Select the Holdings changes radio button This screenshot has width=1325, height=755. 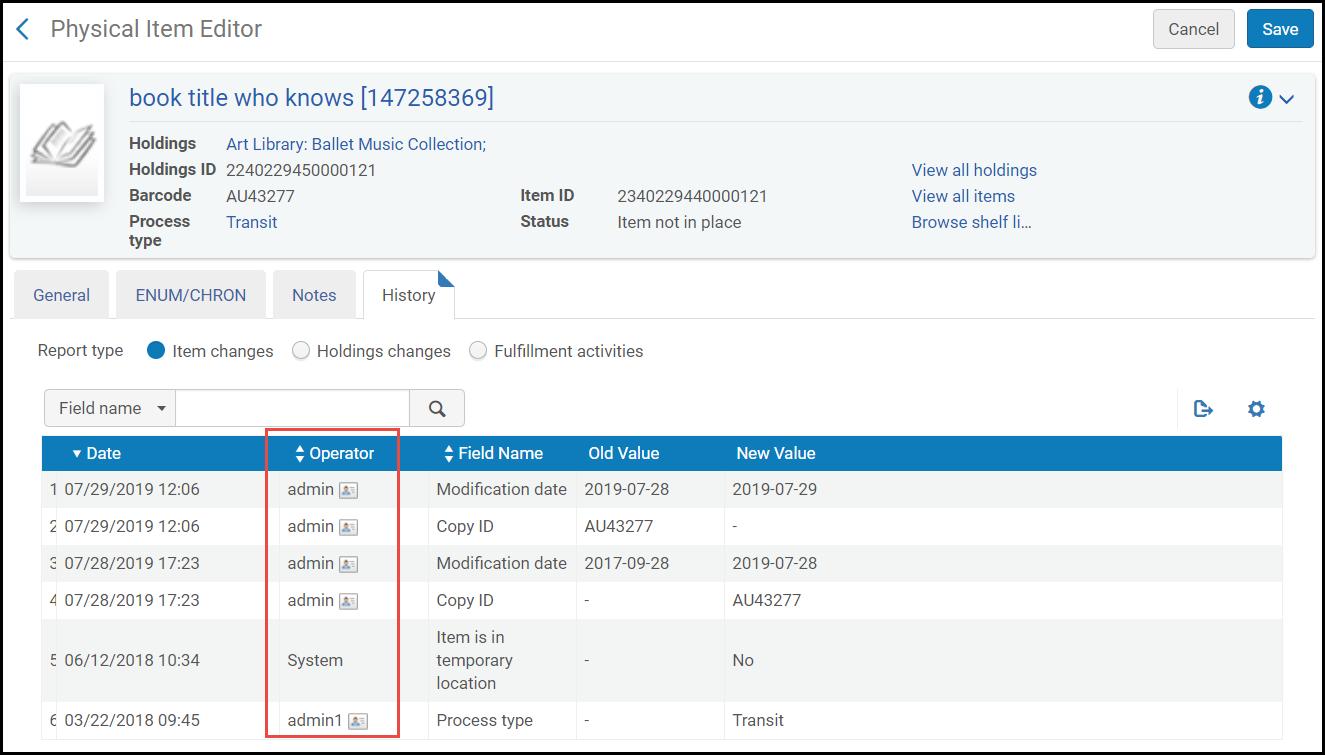[301, 351]
